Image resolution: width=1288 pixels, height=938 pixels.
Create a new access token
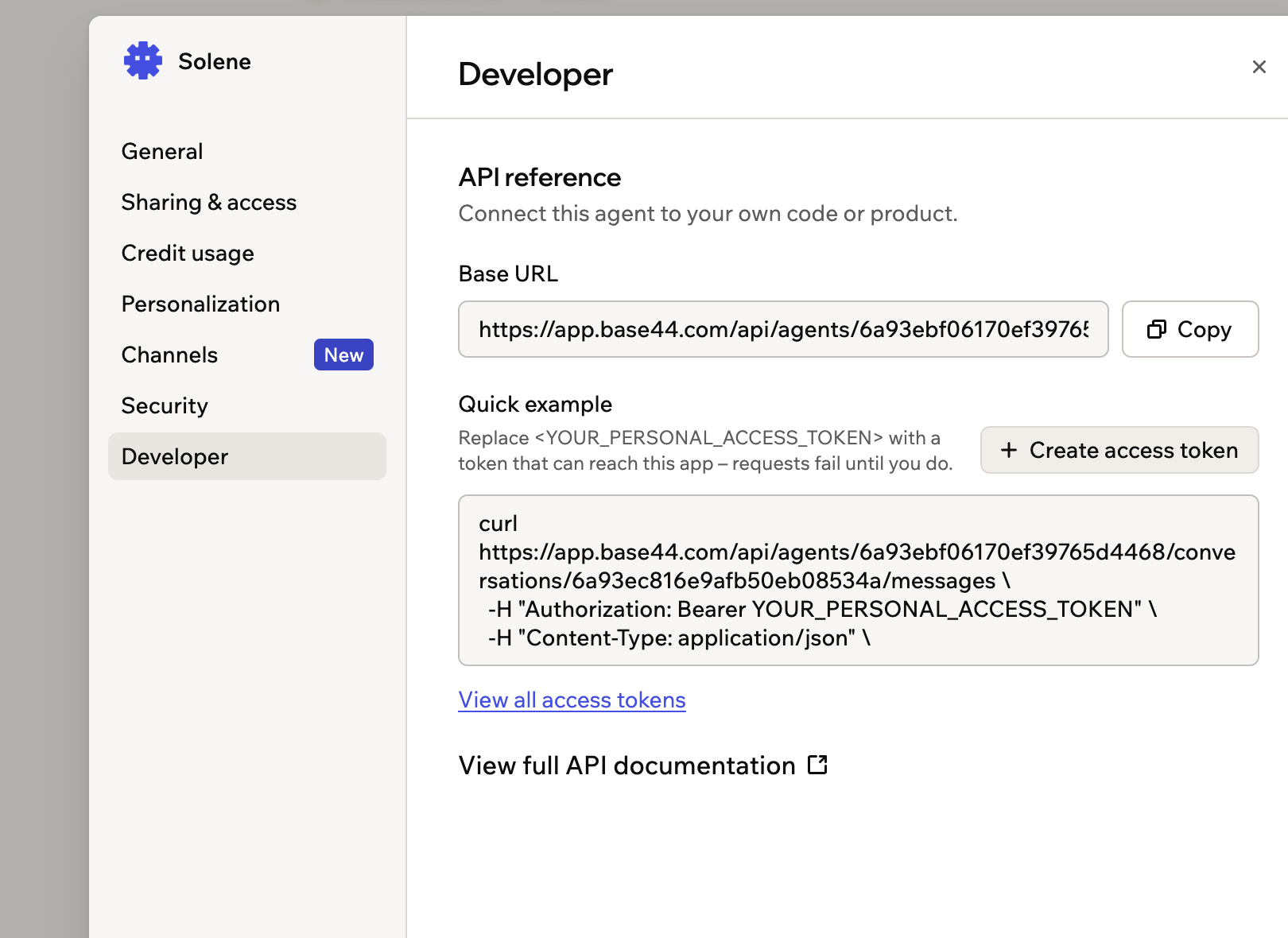point(1119,450)
